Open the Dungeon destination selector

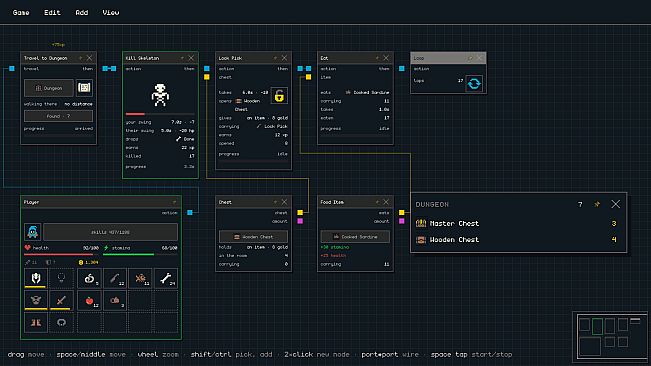coord(49,88)
